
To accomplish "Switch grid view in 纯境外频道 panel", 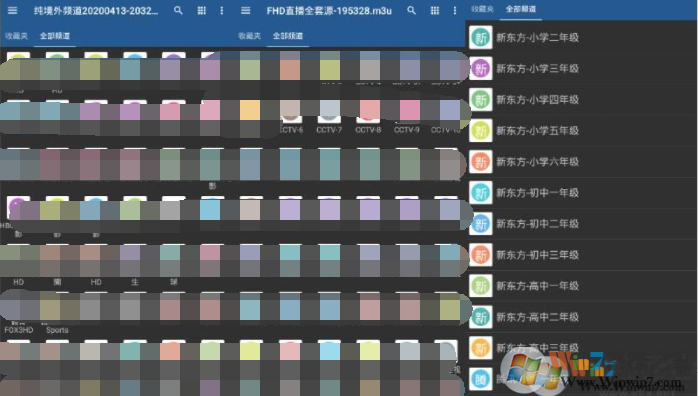I will pyautogui.click(x=202, y=10).
